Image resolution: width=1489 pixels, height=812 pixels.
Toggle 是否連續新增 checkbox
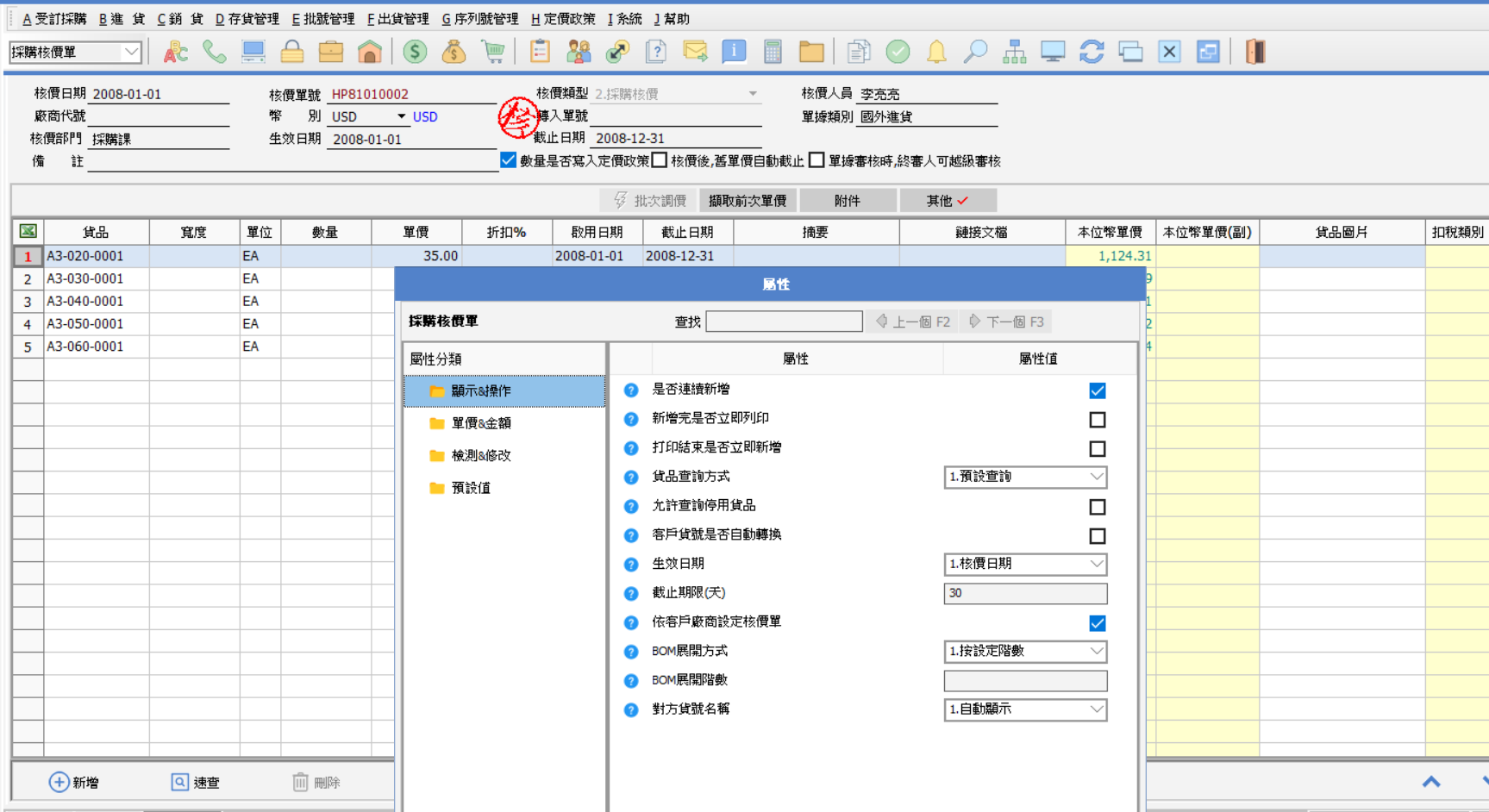[1097, 390]
